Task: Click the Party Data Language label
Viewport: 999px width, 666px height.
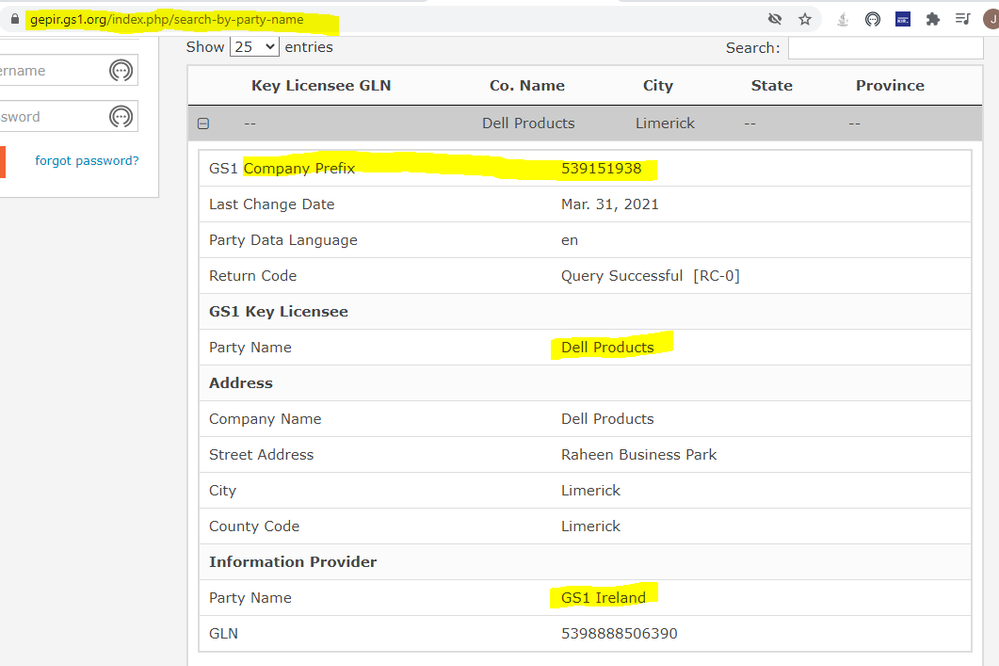Action: 283,240
